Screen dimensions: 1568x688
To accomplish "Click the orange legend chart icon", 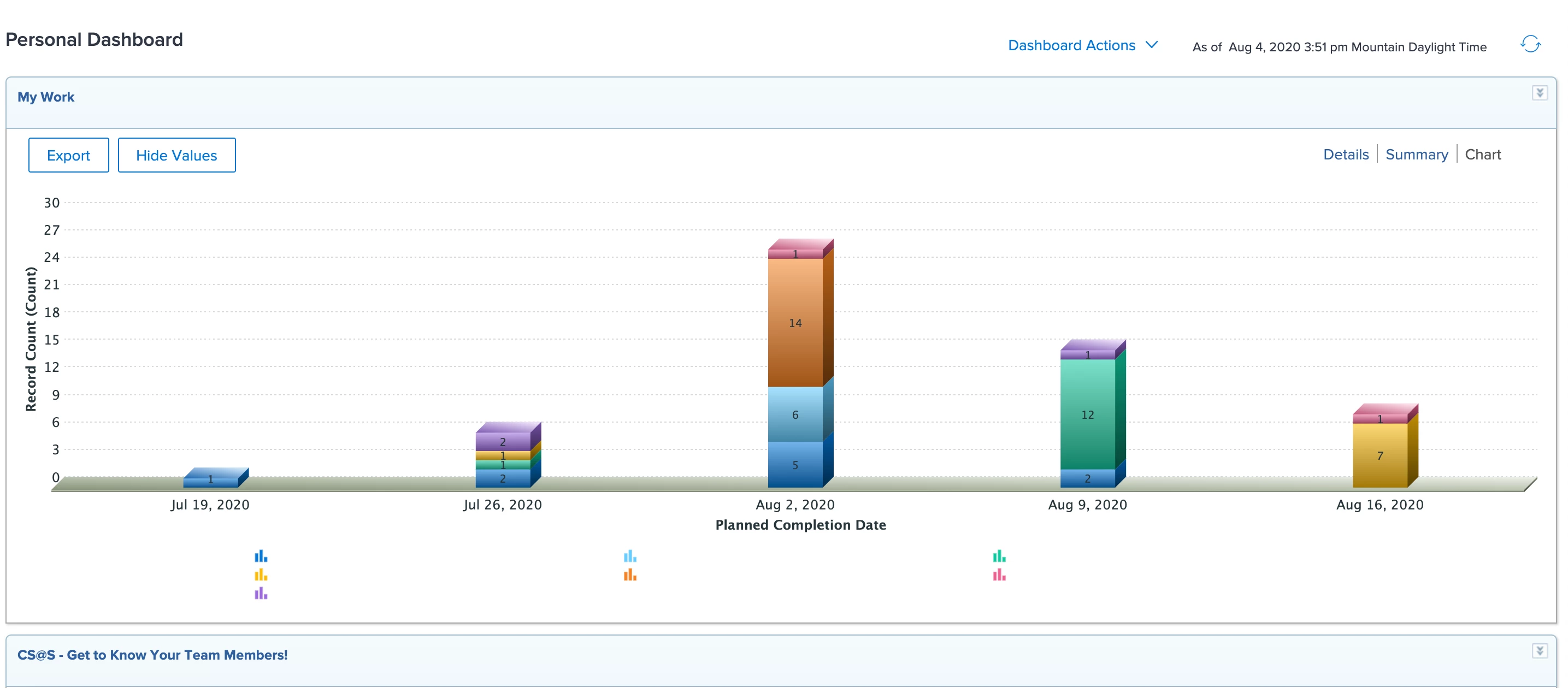I will point(629,575).
